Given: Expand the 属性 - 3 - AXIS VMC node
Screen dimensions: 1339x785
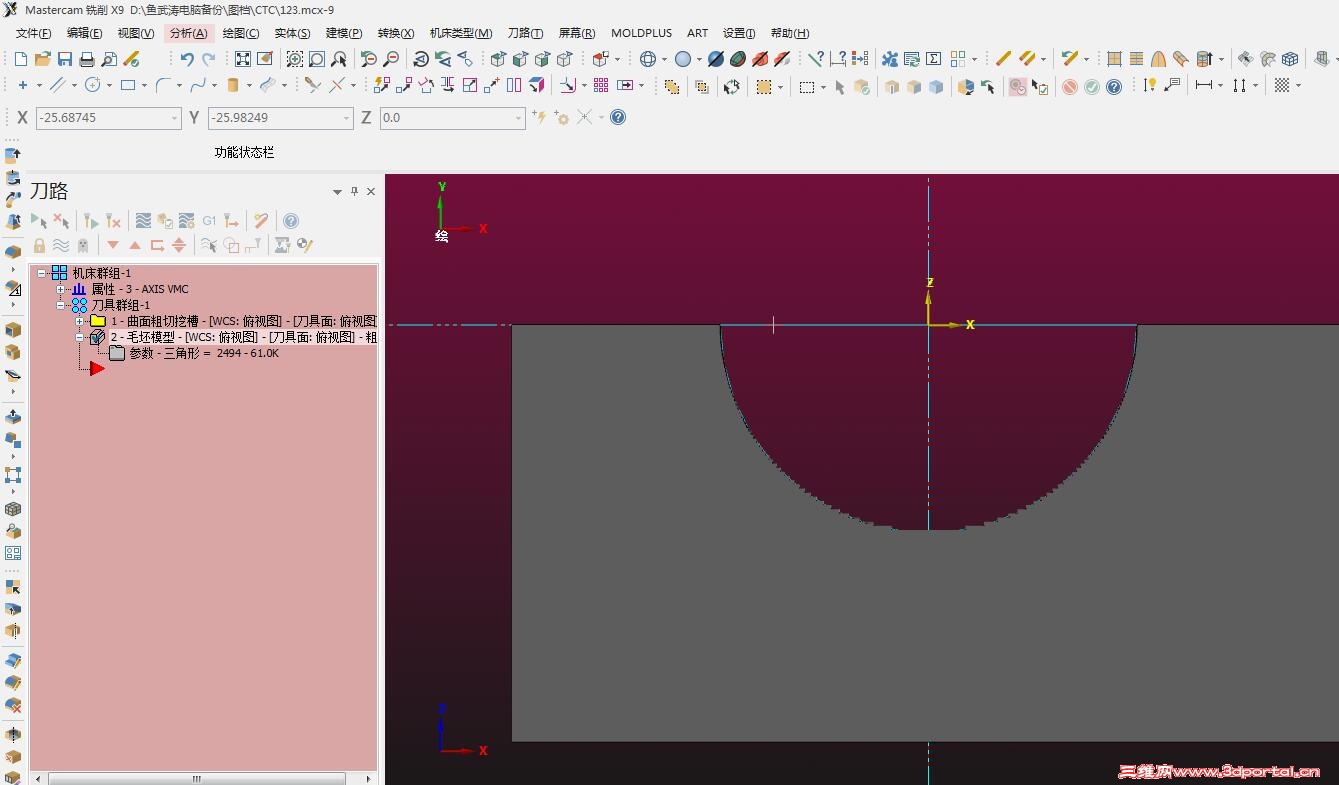Looking at the screenshot, I should 61,289.
